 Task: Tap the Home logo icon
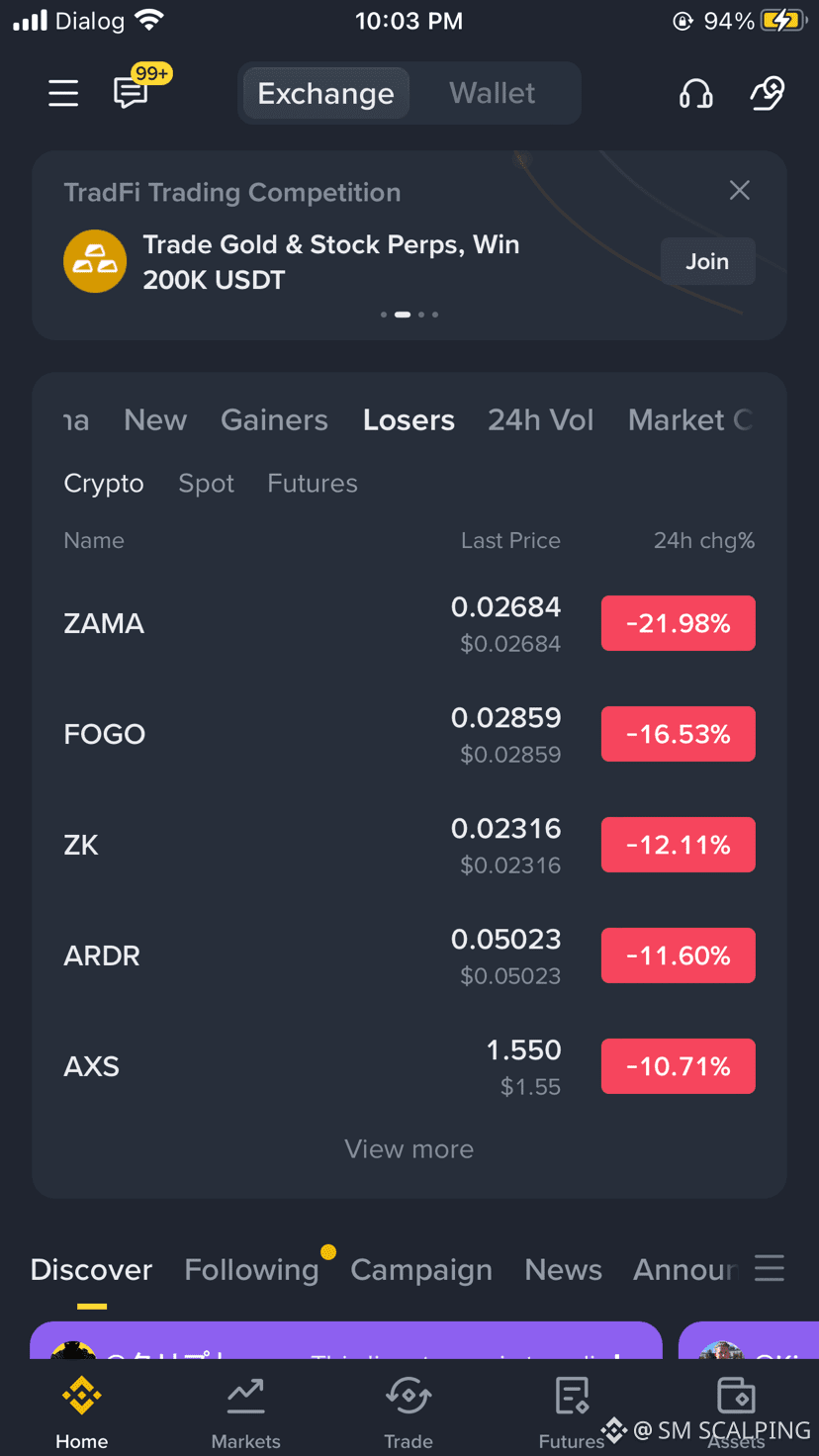tap(82, 1397)
